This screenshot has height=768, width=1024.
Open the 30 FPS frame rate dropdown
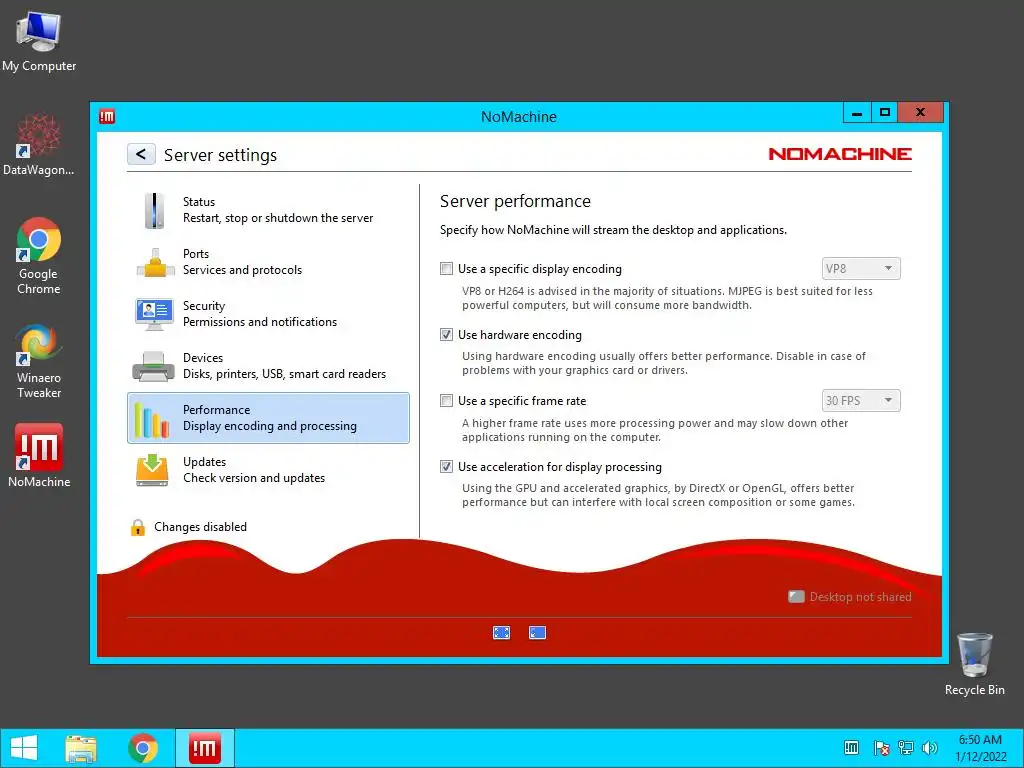861,400
